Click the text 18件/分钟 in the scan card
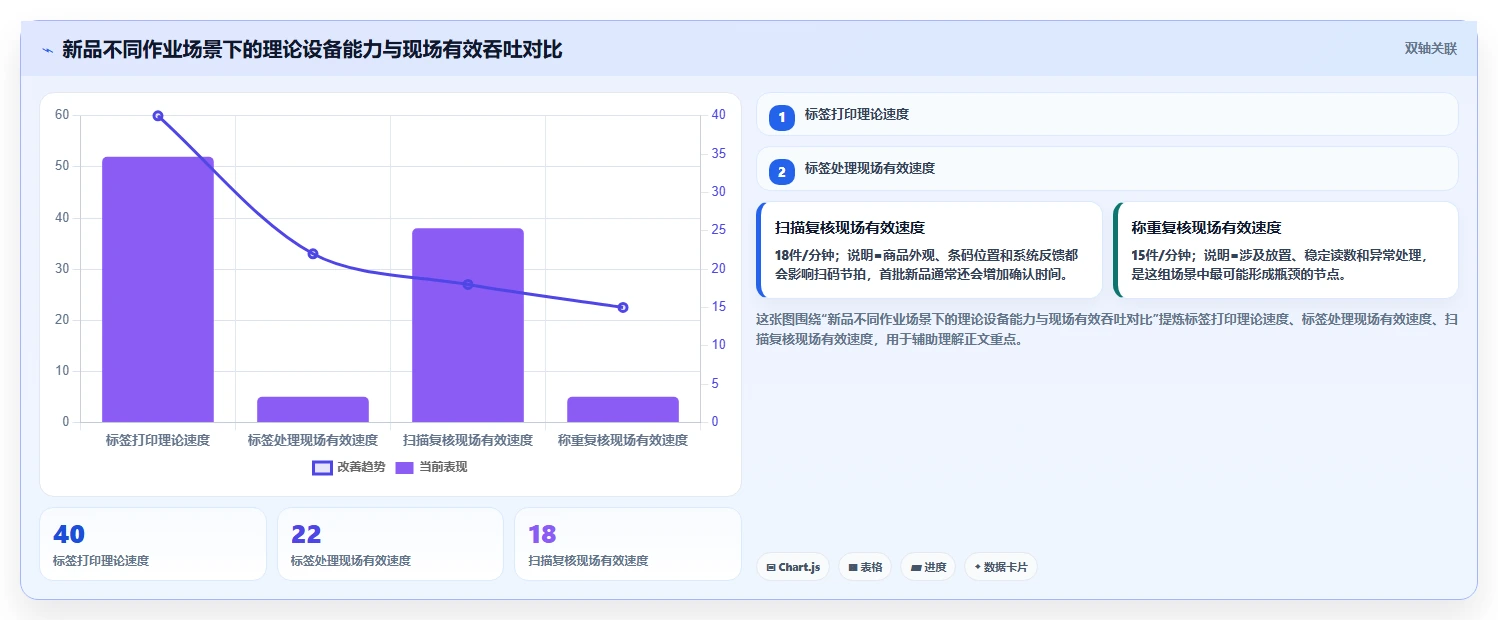This screenshot has width=1498, height=620. pyautogui.click(x=805, y=255)
